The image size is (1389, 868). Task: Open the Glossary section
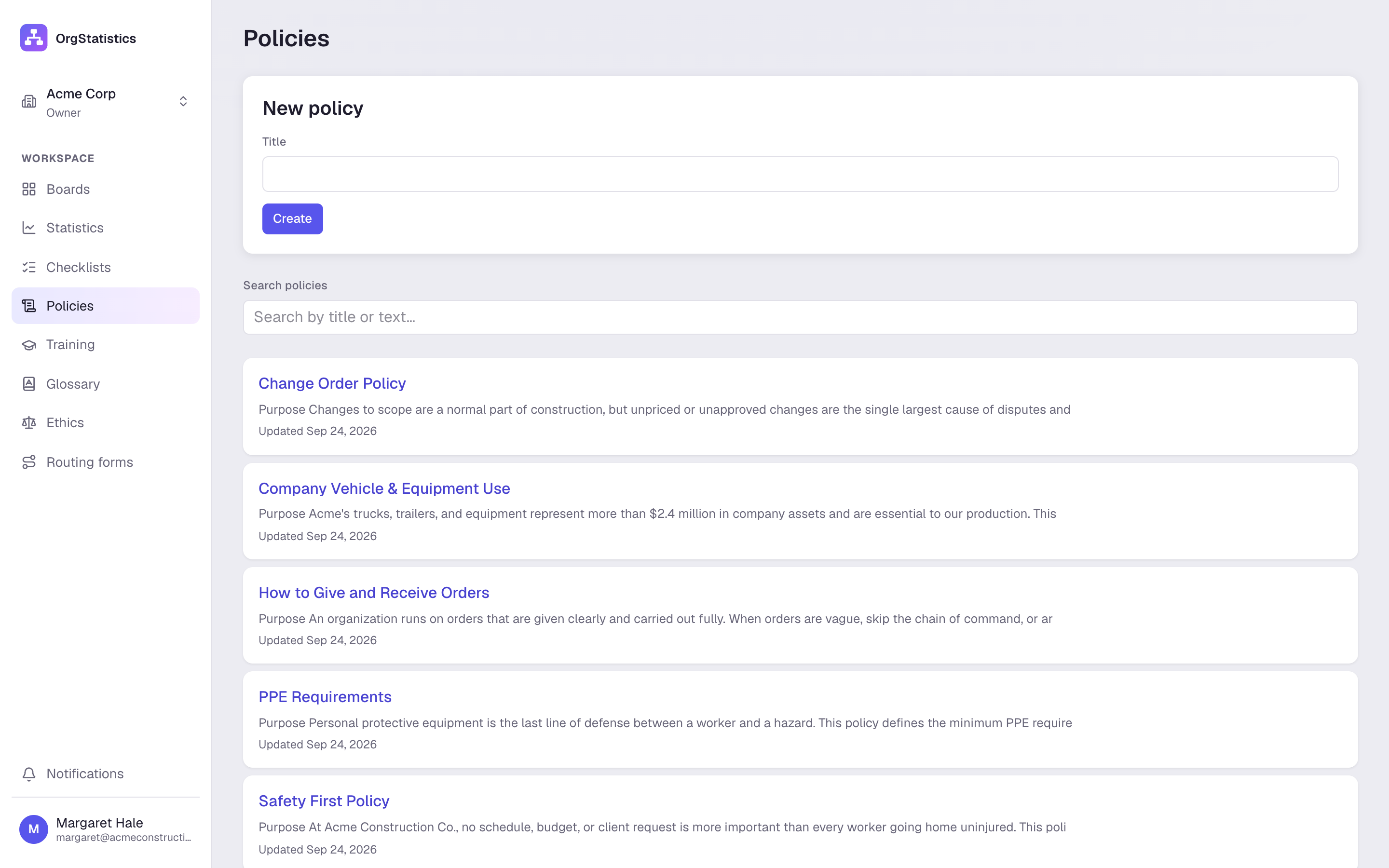[x=106, y=383]
